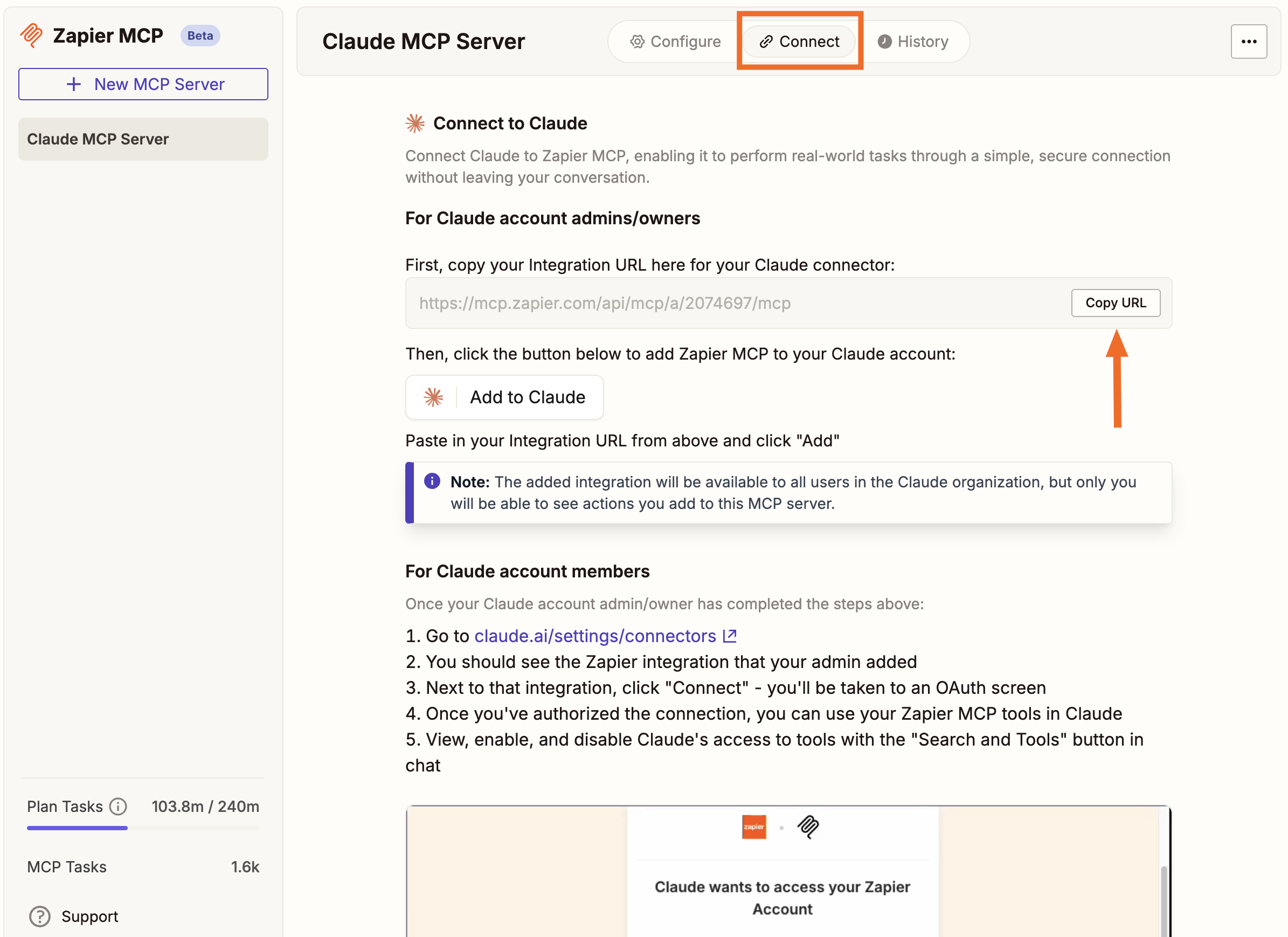Click the orange Zapier logo in the preview
The image size is (1288, 937).
click(753, 827)
